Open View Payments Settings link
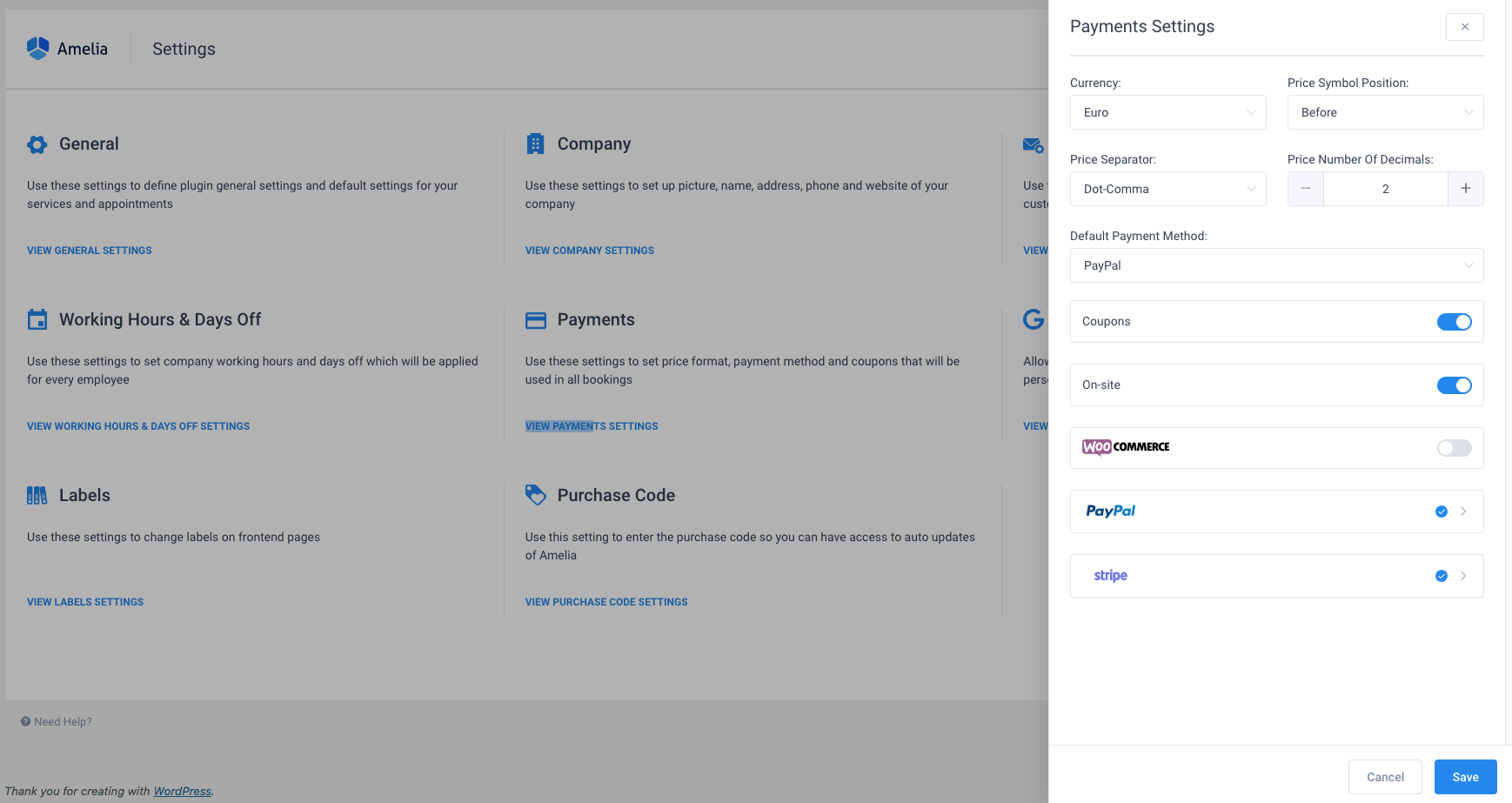Image resolution: width=1512 pixels, height=803 pixels. click(x=592, y=426)
